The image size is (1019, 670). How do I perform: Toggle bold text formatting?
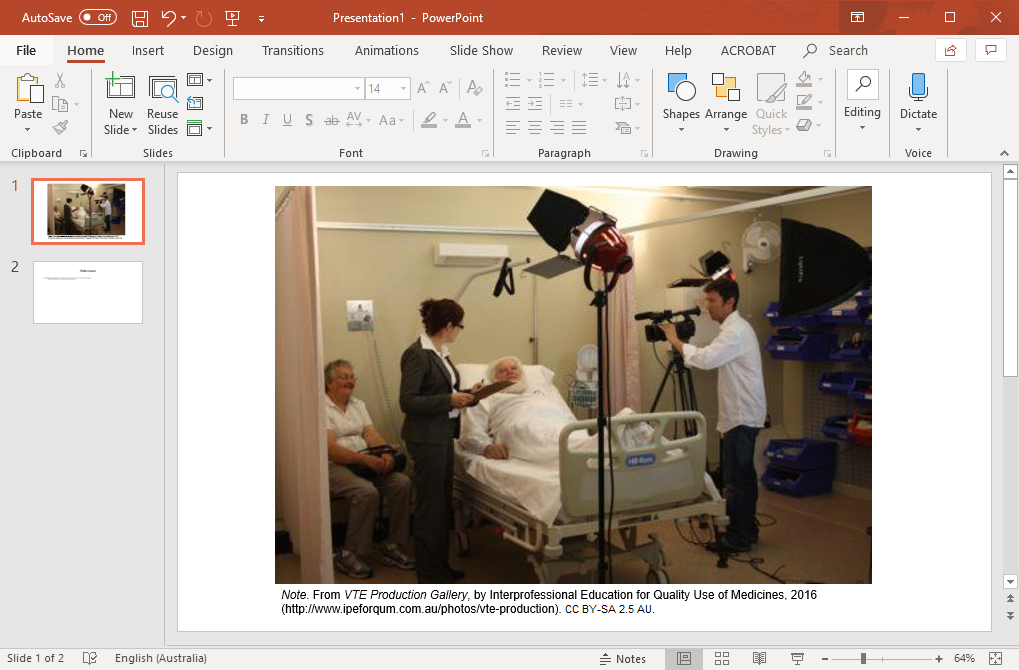coord(243,119)
